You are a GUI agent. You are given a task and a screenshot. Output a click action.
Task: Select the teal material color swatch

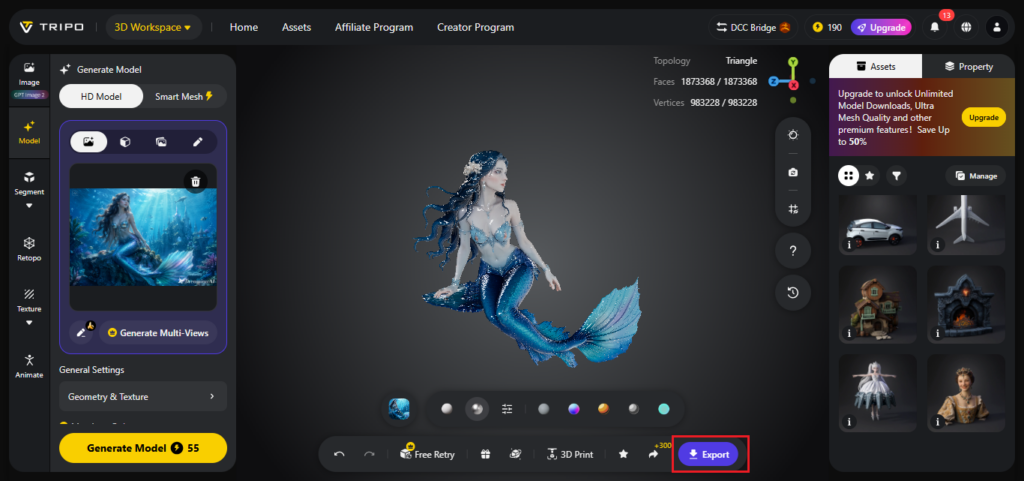point(664,409)
